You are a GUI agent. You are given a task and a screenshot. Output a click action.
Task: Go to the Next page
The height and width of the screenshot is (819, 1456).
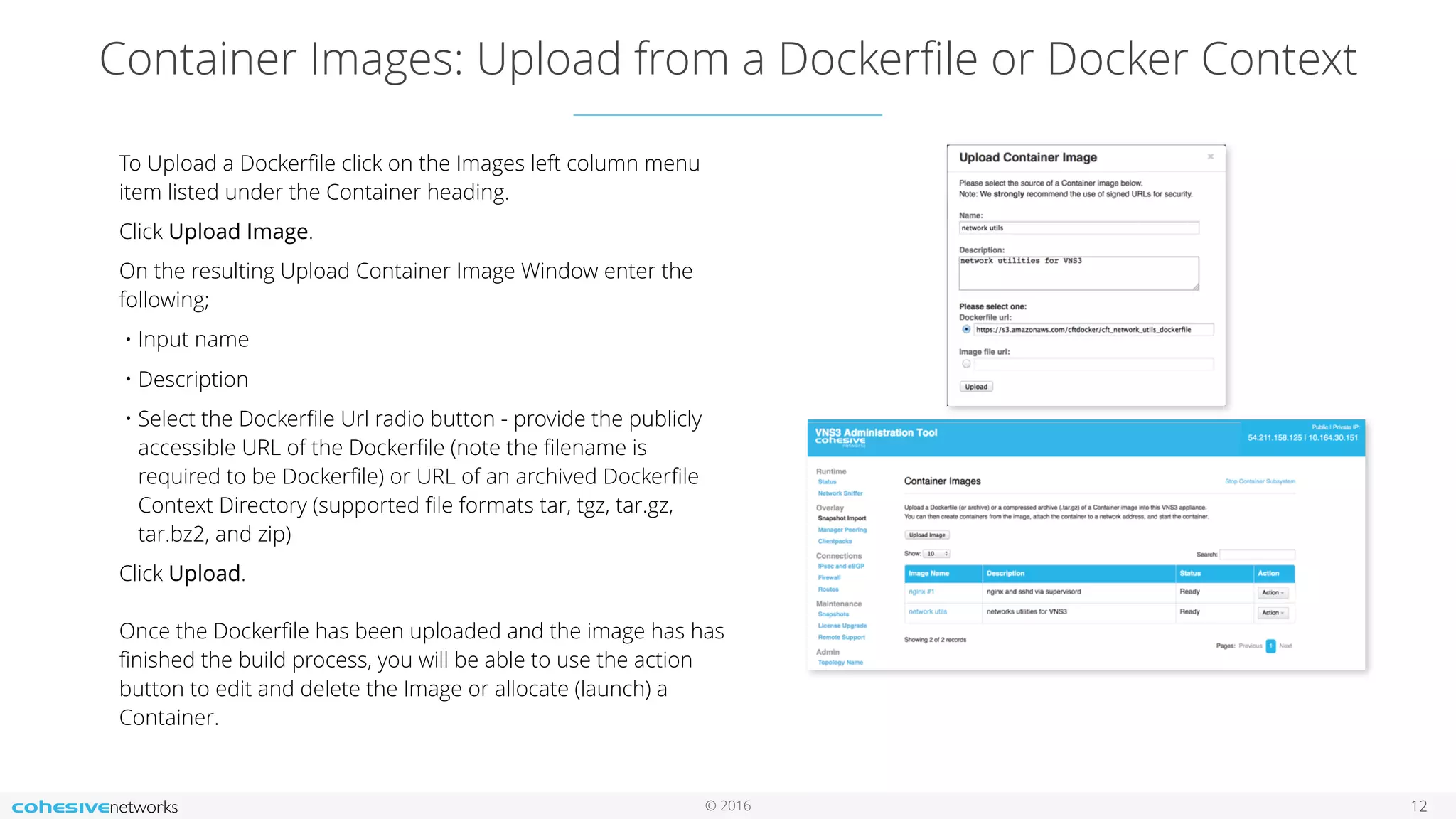tap(1285, 646)
